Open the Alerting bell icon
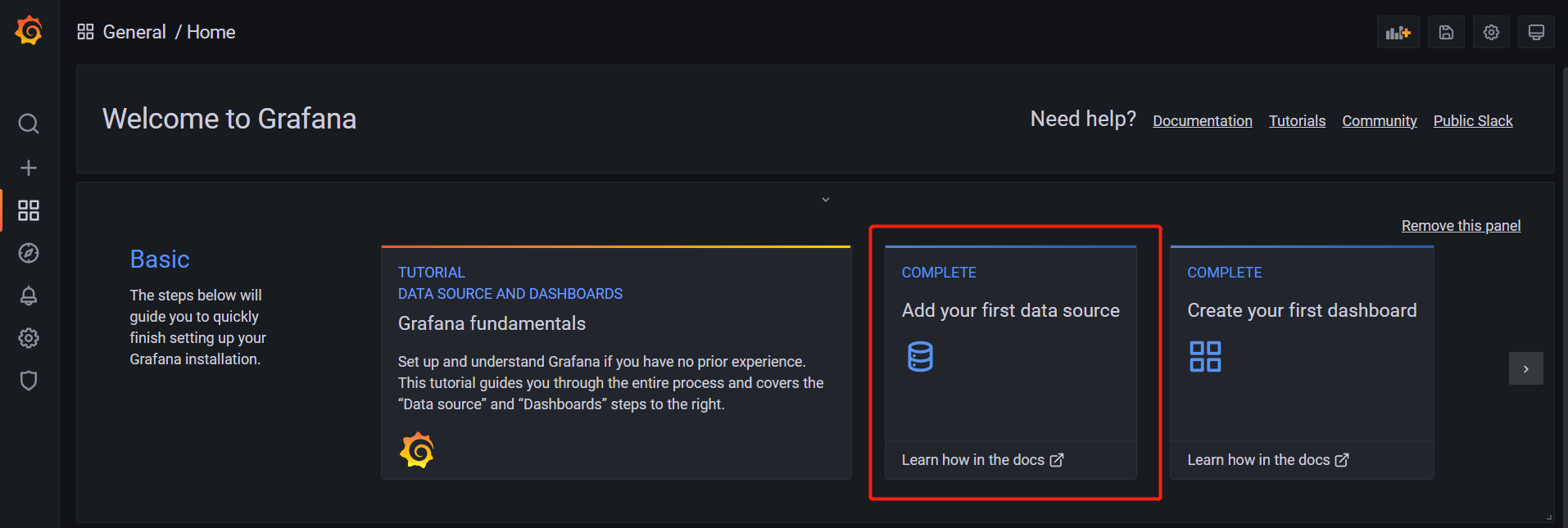The width and height of the screenshot is (1568, 528). [x=29, y=296]
